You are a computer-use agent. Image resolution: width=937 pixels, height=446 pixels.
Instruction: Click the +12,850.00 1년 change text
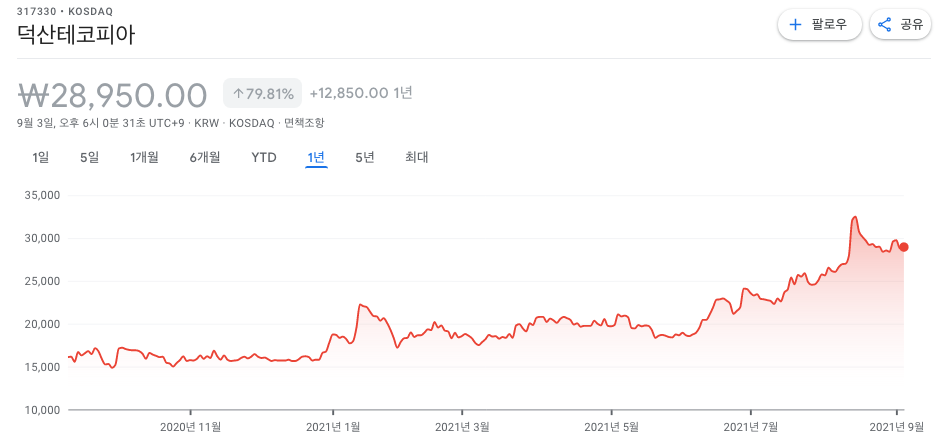pos(361,93)
